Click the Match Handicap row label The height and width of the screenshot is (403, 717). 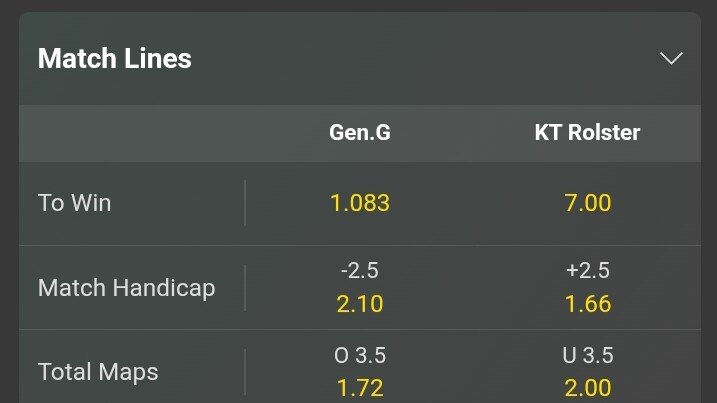[126, 288]
